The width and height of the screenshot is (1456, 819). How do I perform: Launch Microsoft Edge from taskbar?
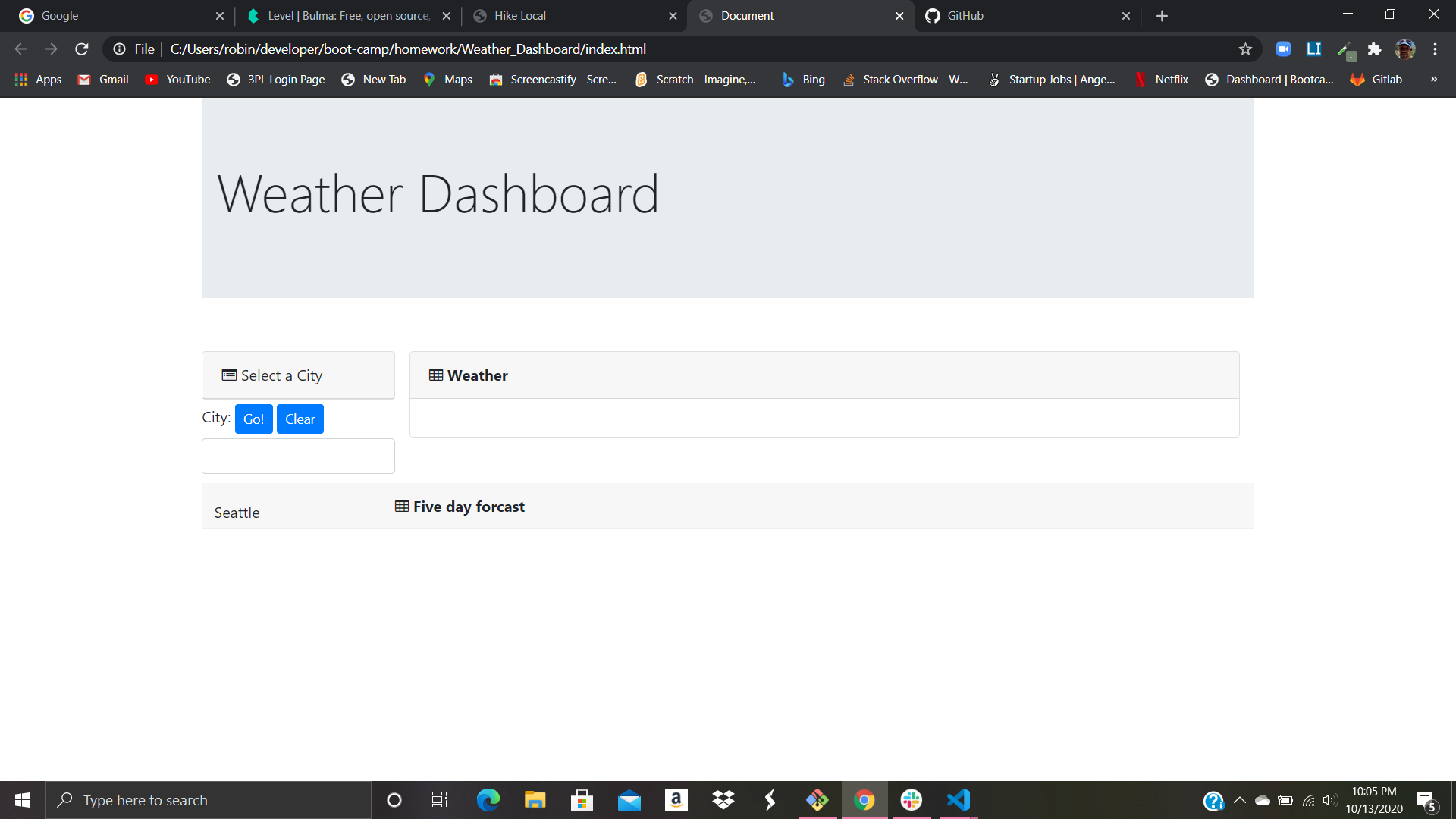488,800
